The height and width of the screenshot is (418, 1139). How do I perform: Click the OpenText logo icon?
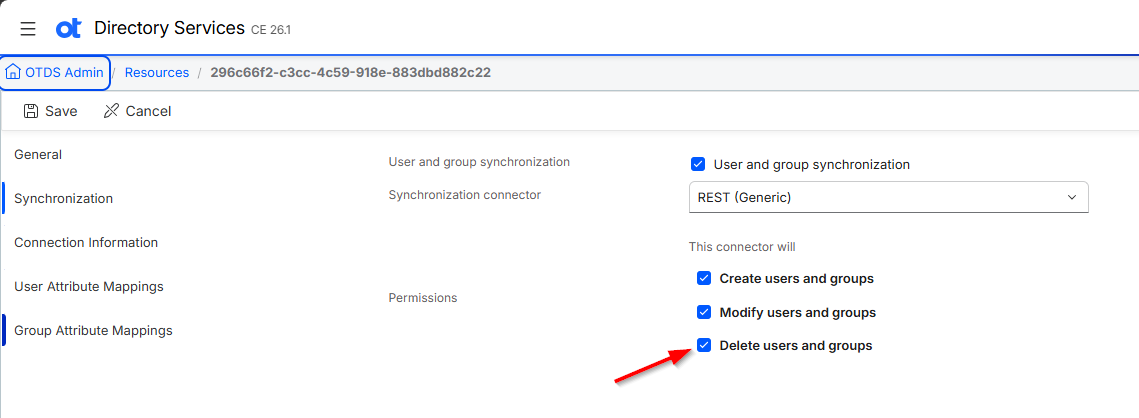pyautogui.click(x=68, y=28)
